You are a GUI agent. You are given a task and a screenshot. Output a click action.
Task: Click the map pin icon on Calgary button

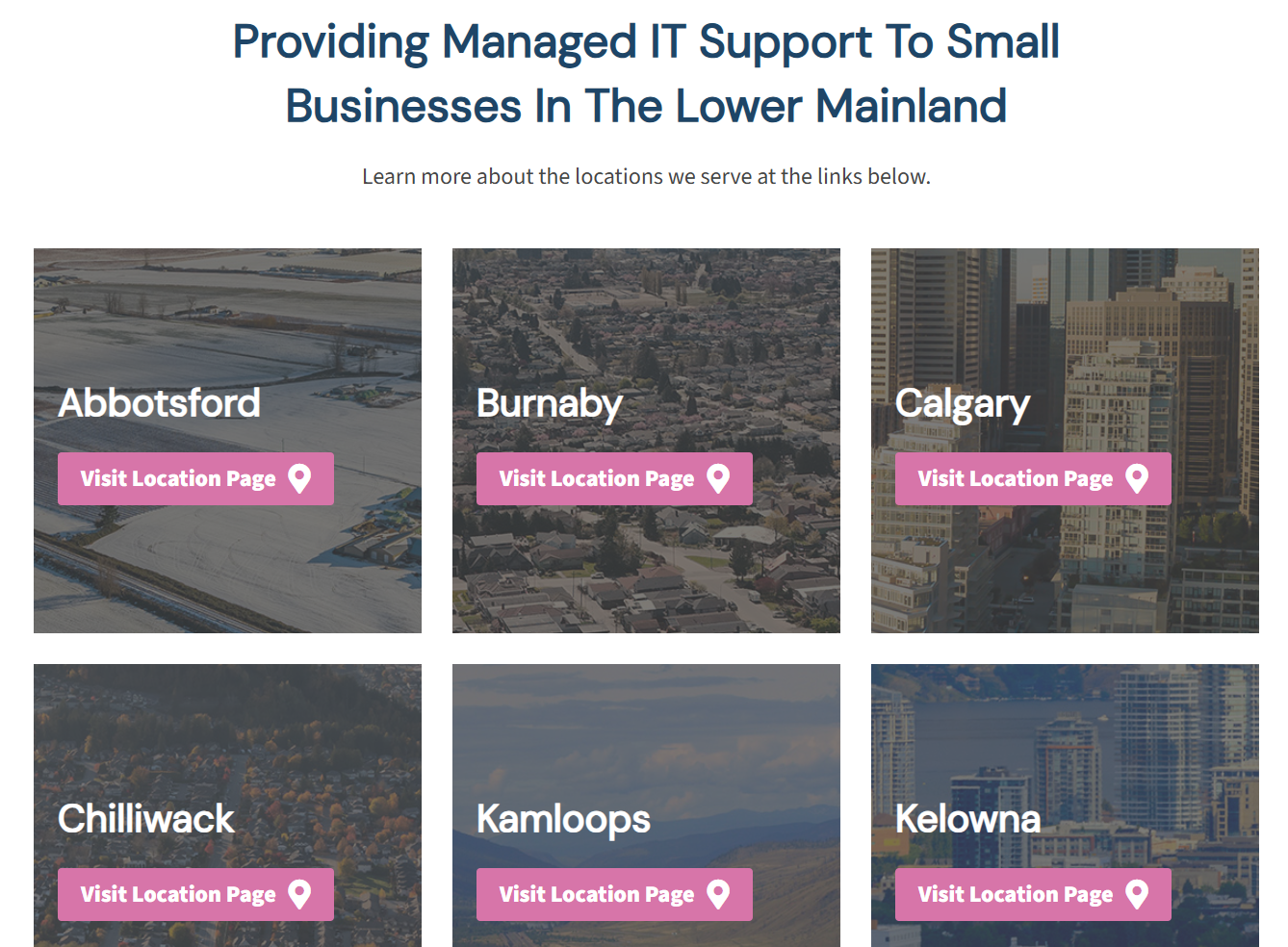pos(1139,478)
